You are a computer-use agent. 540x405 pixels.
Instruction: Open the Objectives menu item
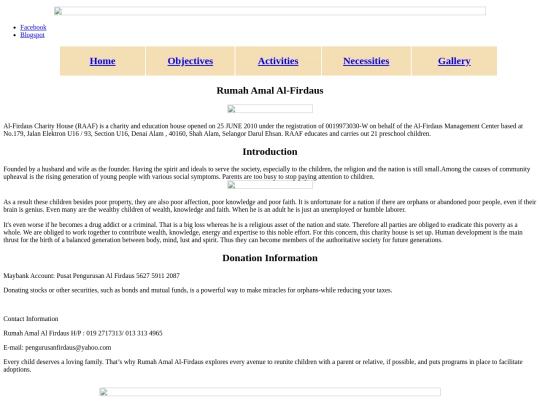coord(190,61)
